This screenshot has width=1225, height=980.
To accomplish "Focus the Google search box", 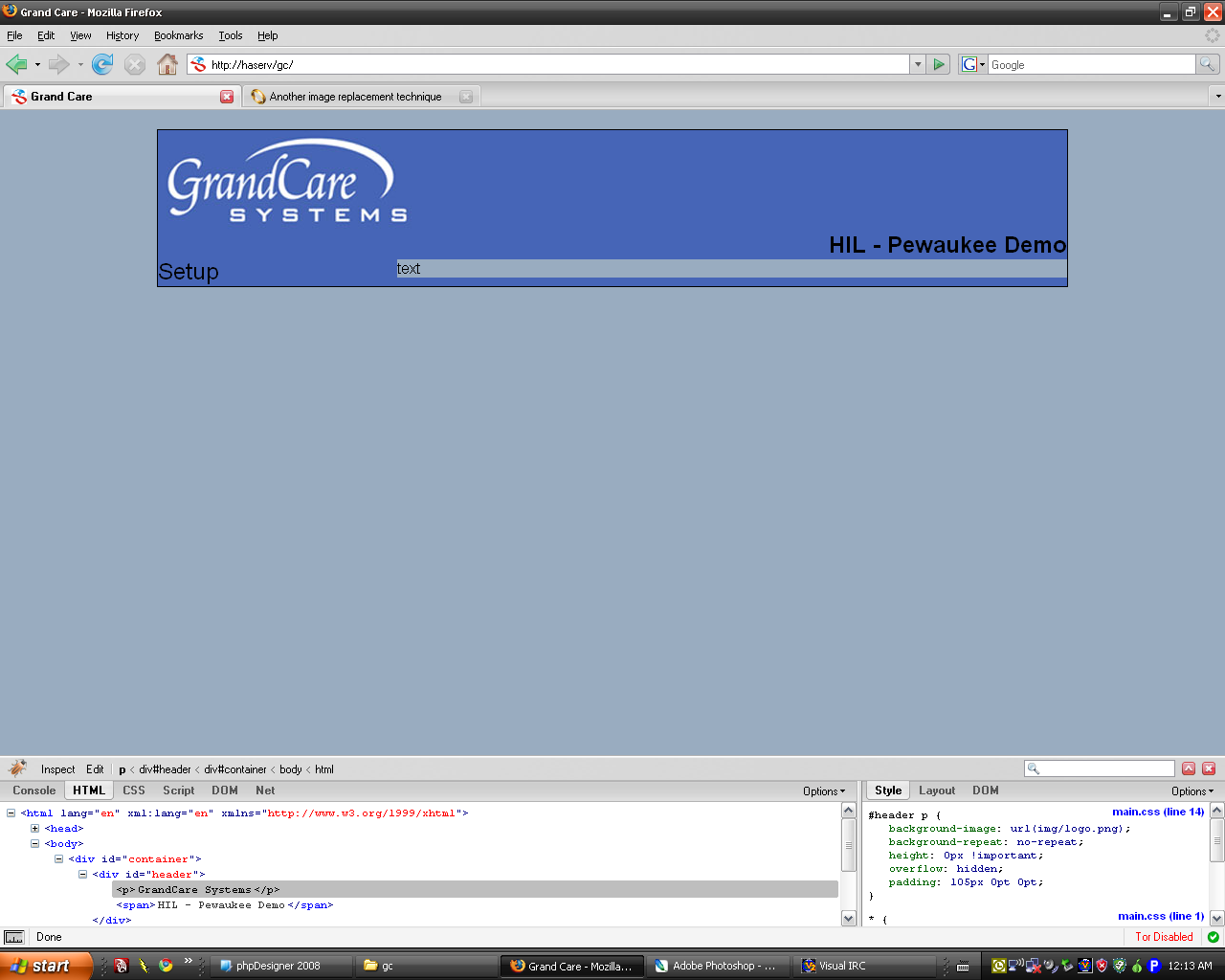I will coord(1092,64).
